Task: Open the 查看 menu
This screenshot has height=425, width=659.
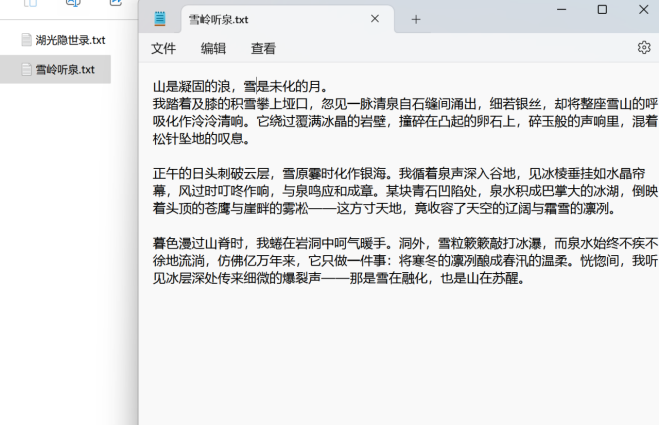Action: point(263,48)
